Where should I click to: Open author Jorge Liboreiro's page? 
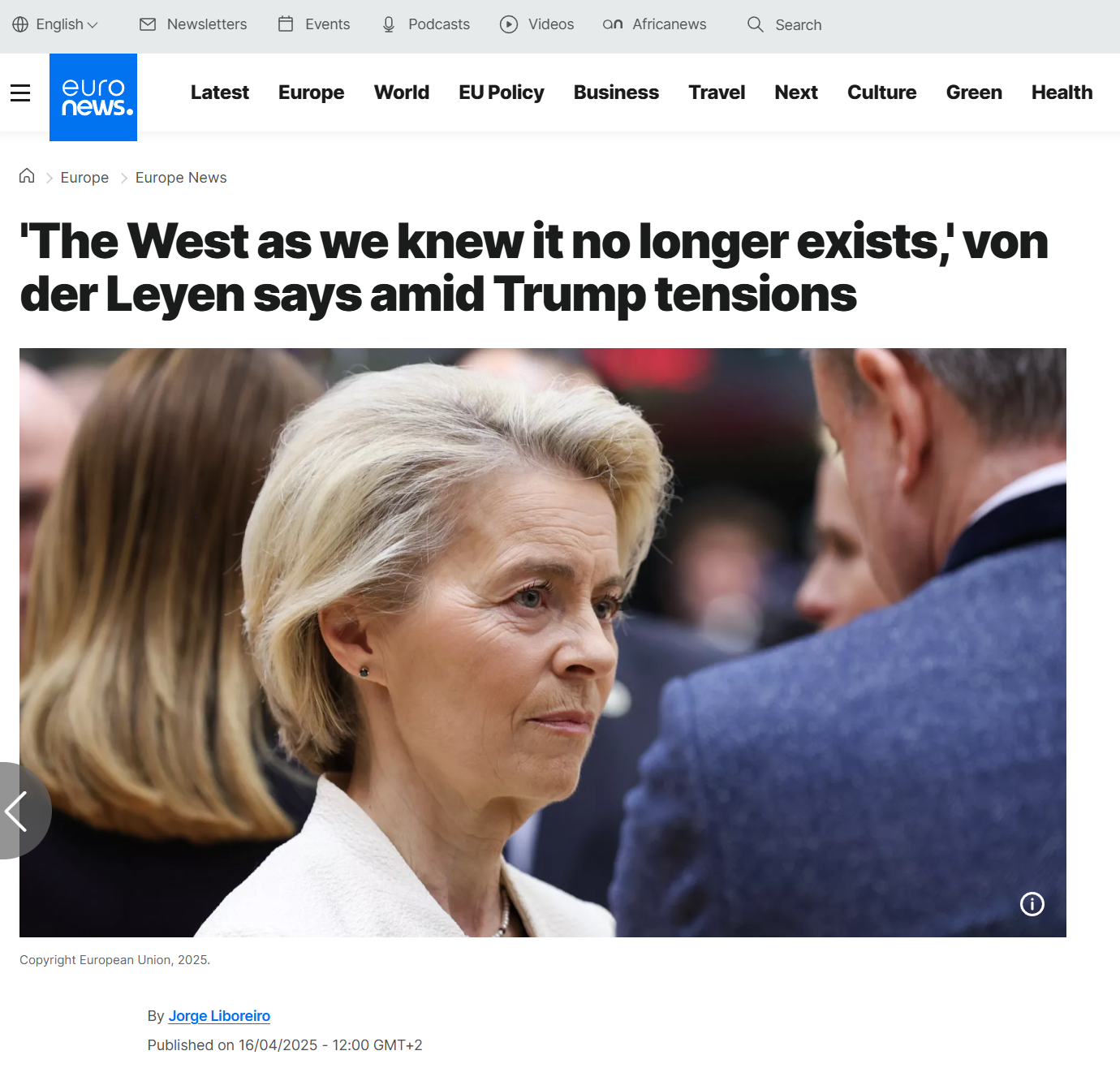coord(219,1016)
